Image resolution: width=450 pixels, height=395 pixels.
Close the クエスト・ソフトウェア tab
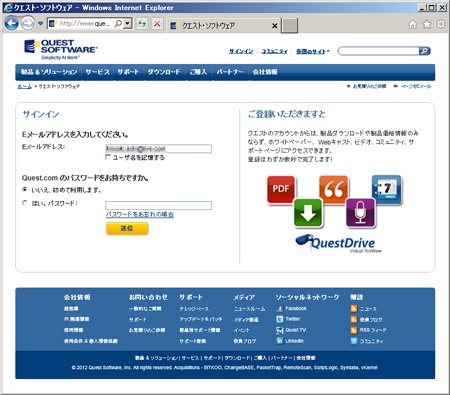[x=275, y=26]
